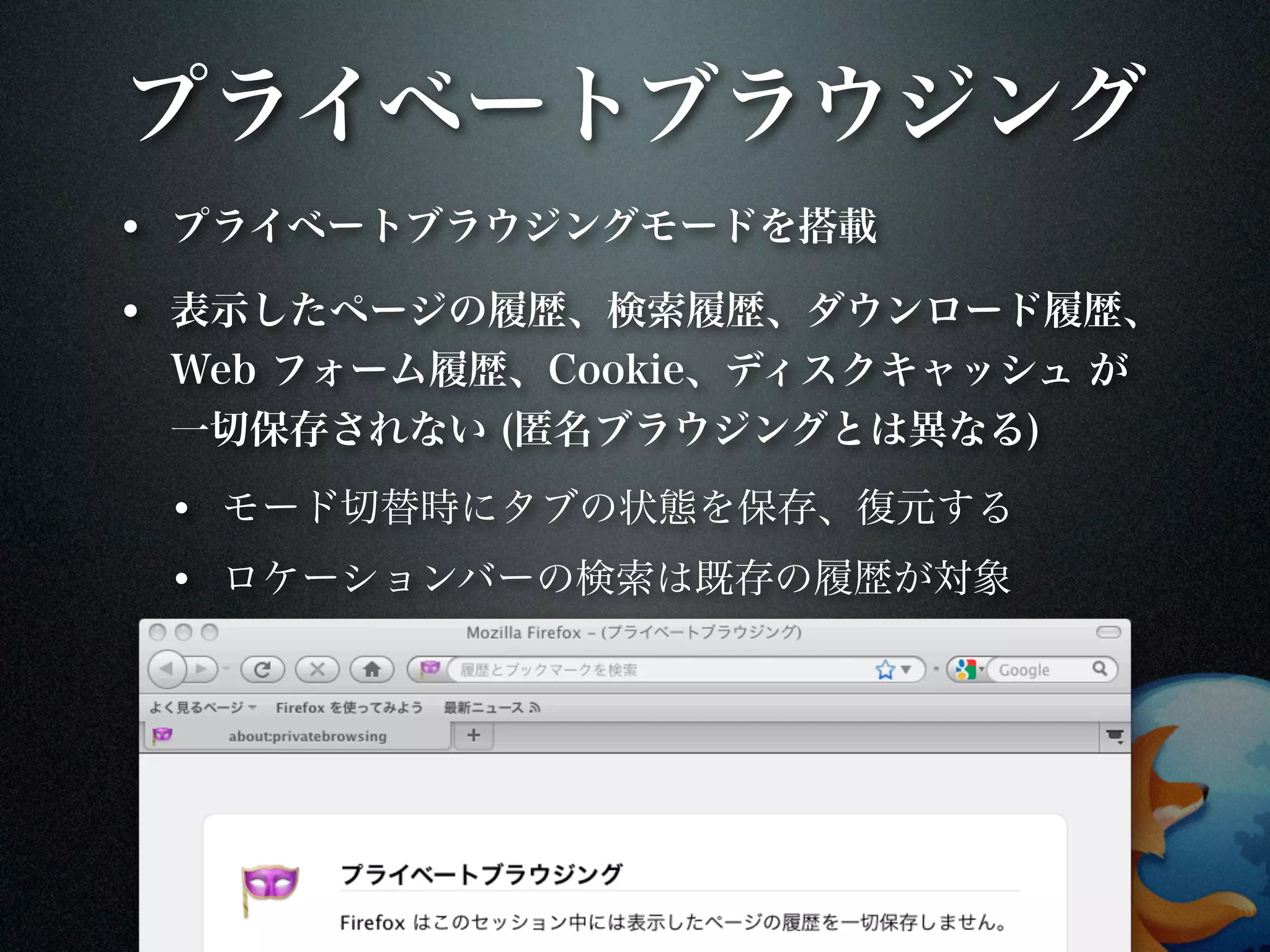This screenshot has height=952, width=1270.
Task: Open the 最新ニュース feed bookmark
Action: tap(491, 708)
